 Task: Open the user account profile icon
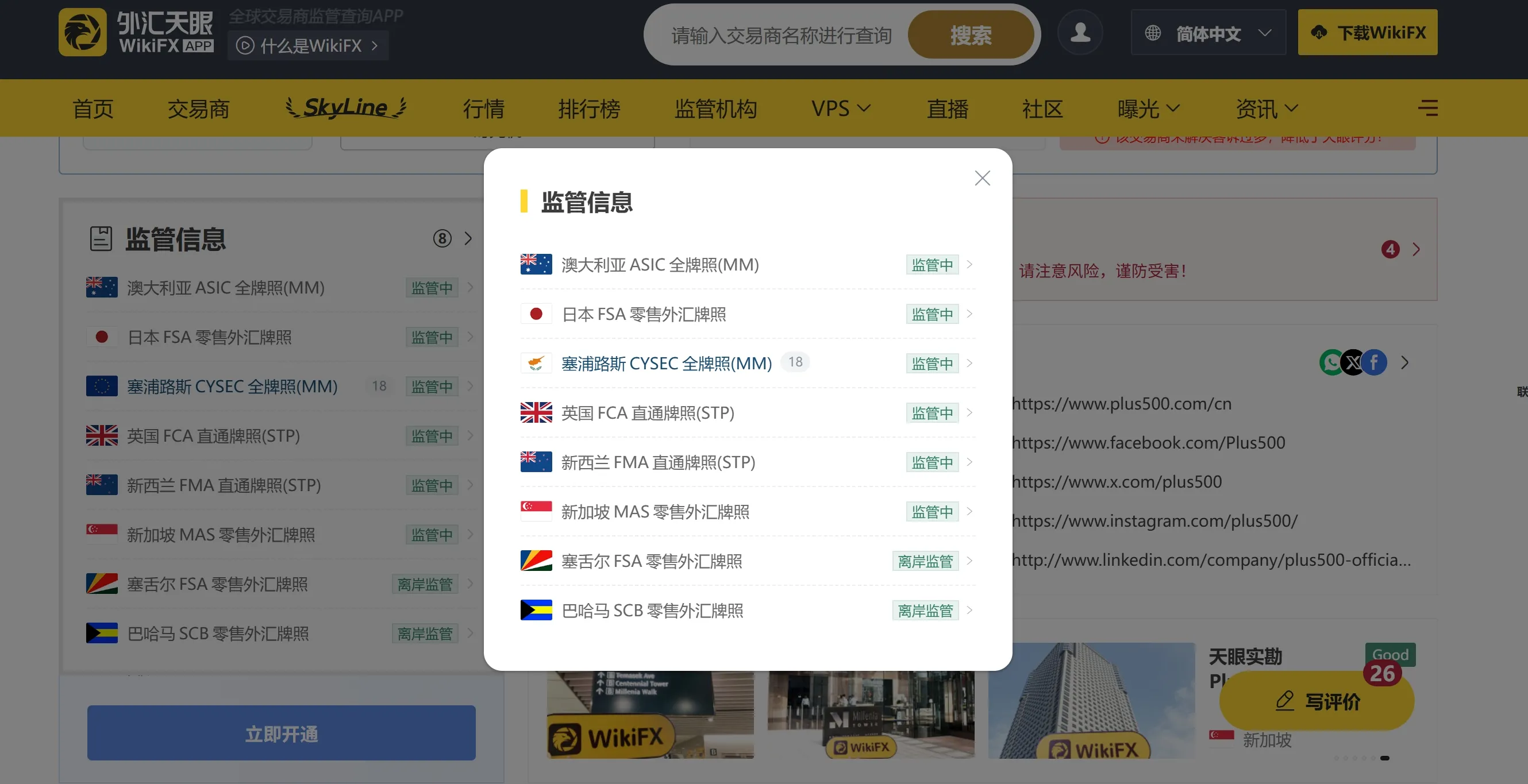click(1080, 32)
